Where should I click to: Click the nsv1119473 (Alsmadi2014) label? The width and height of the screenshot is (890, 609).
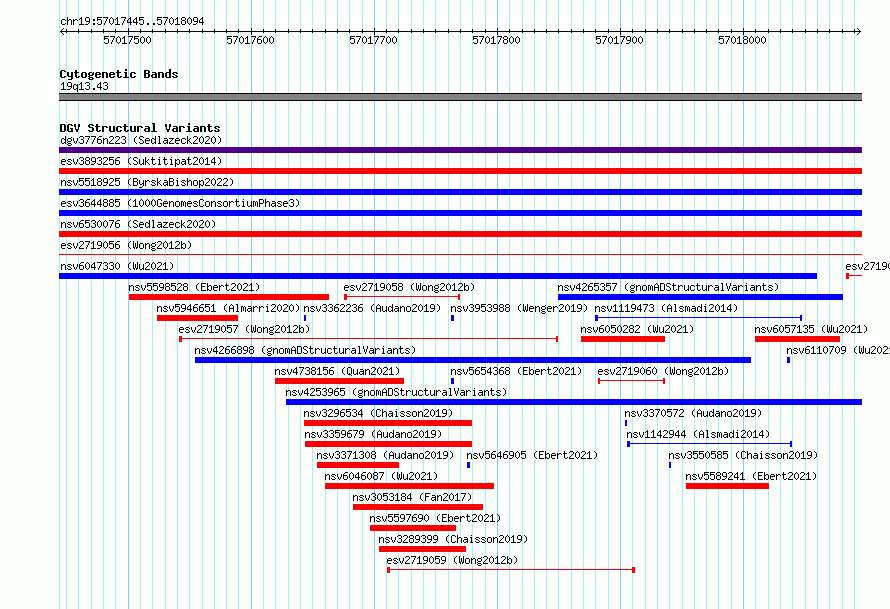pos(666,308)
